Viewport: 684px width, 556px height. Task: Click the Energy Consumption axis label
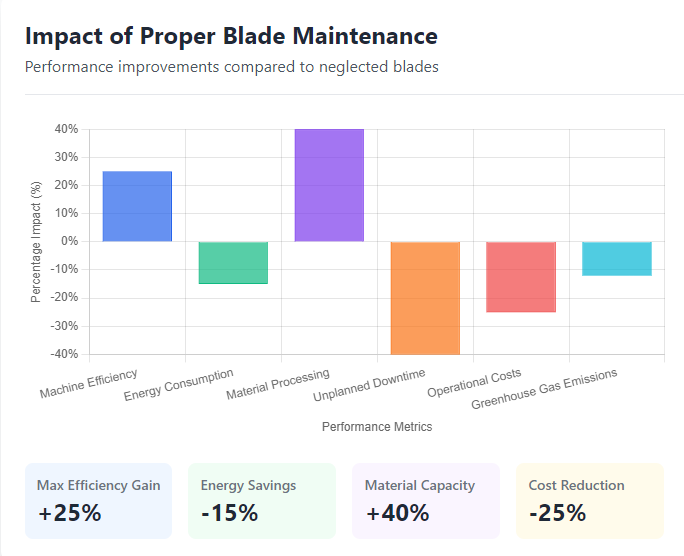tap(179, 386)
